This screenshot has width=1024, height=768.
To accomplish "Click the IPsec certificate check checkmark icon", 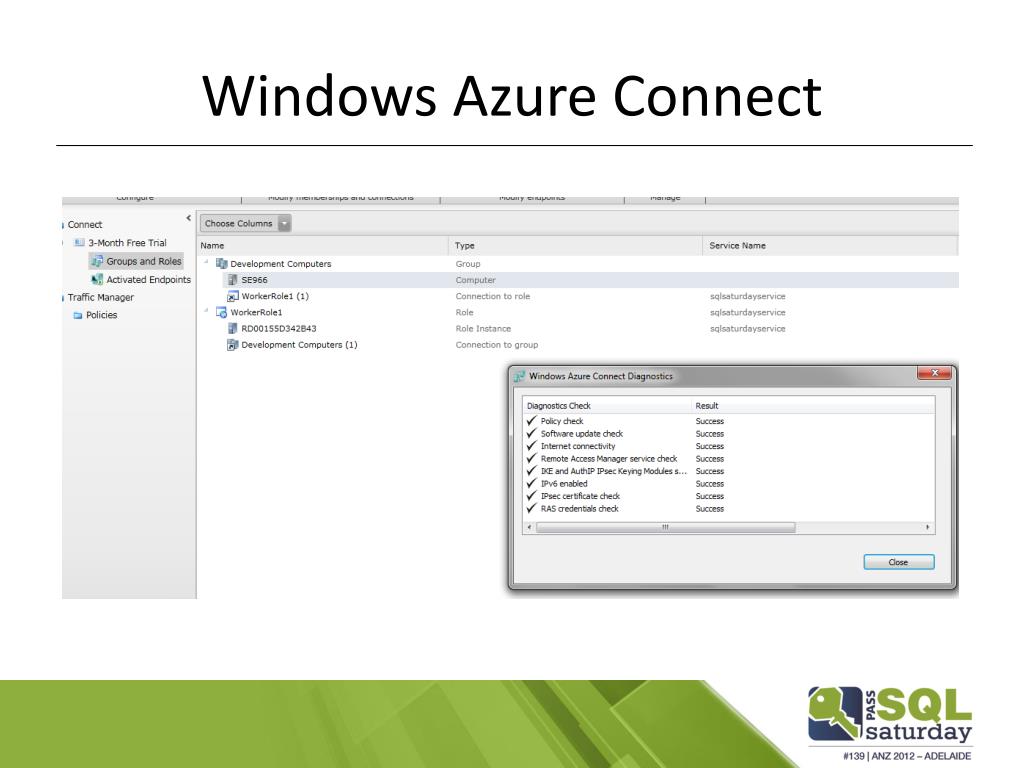I will click(532, 496).
